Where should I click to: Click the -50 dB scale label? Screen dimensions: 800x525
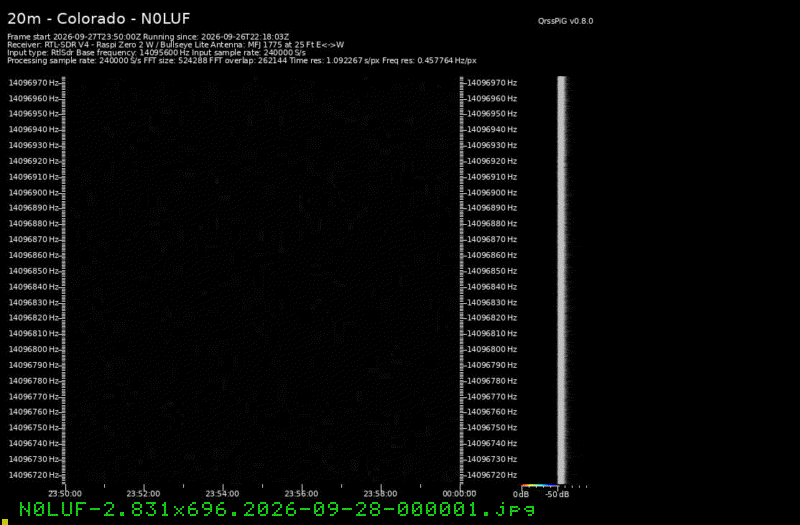[557, 494]
